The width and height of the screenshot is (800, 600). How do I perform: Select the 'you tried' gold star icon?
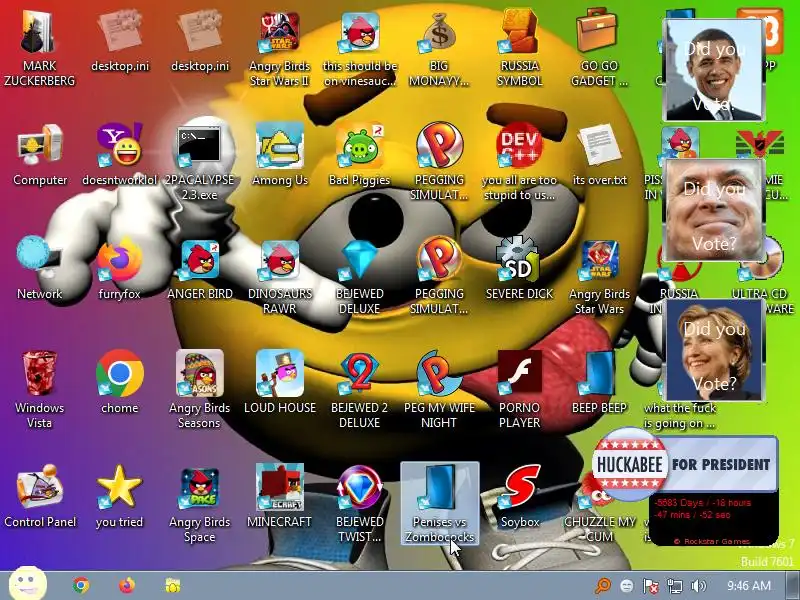click(119, 497)
